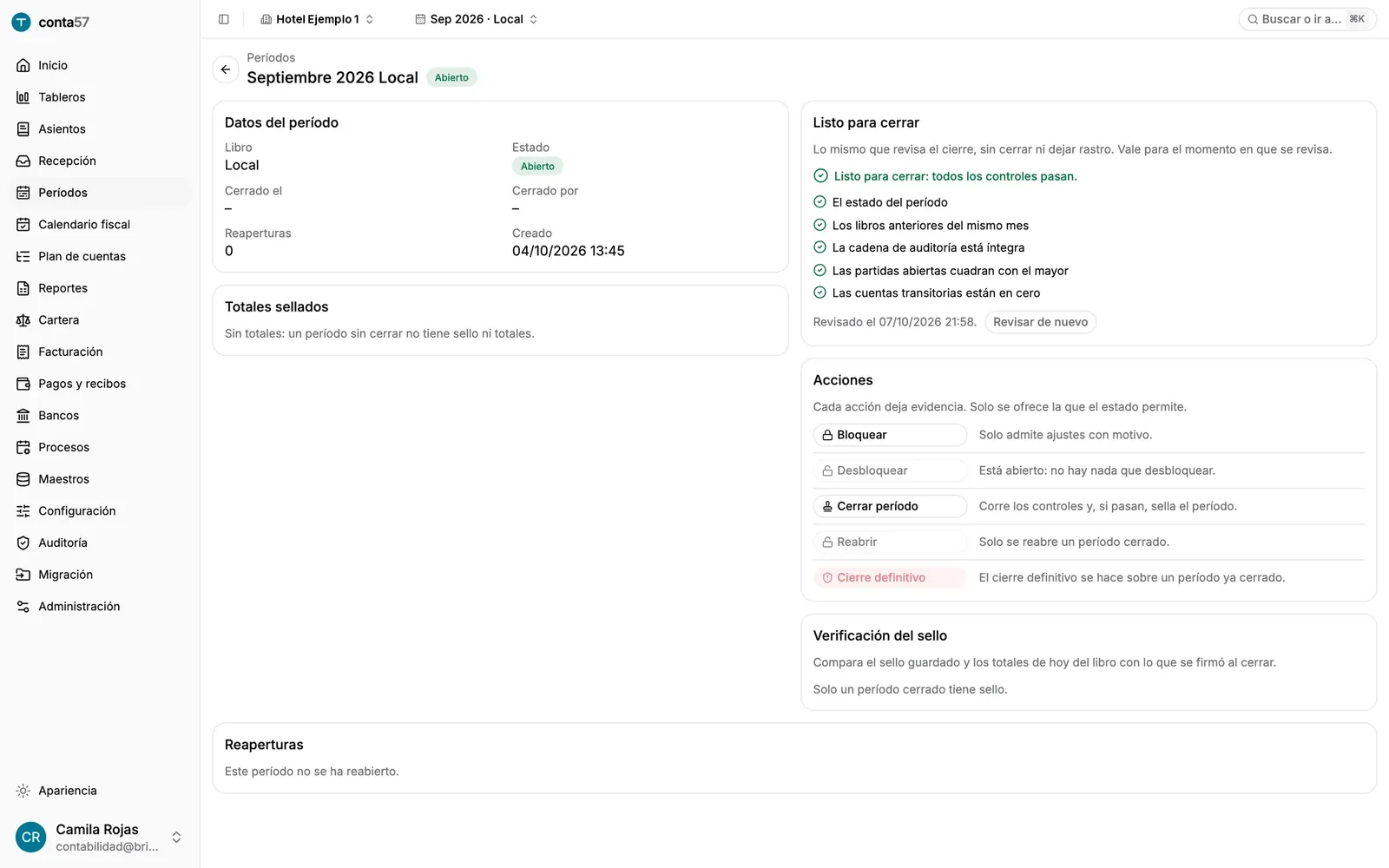The width and height of the screenshot is (1389, 868).
Task: Click the Plan de cuentas tree icon
Action: [x=23, y=256]
